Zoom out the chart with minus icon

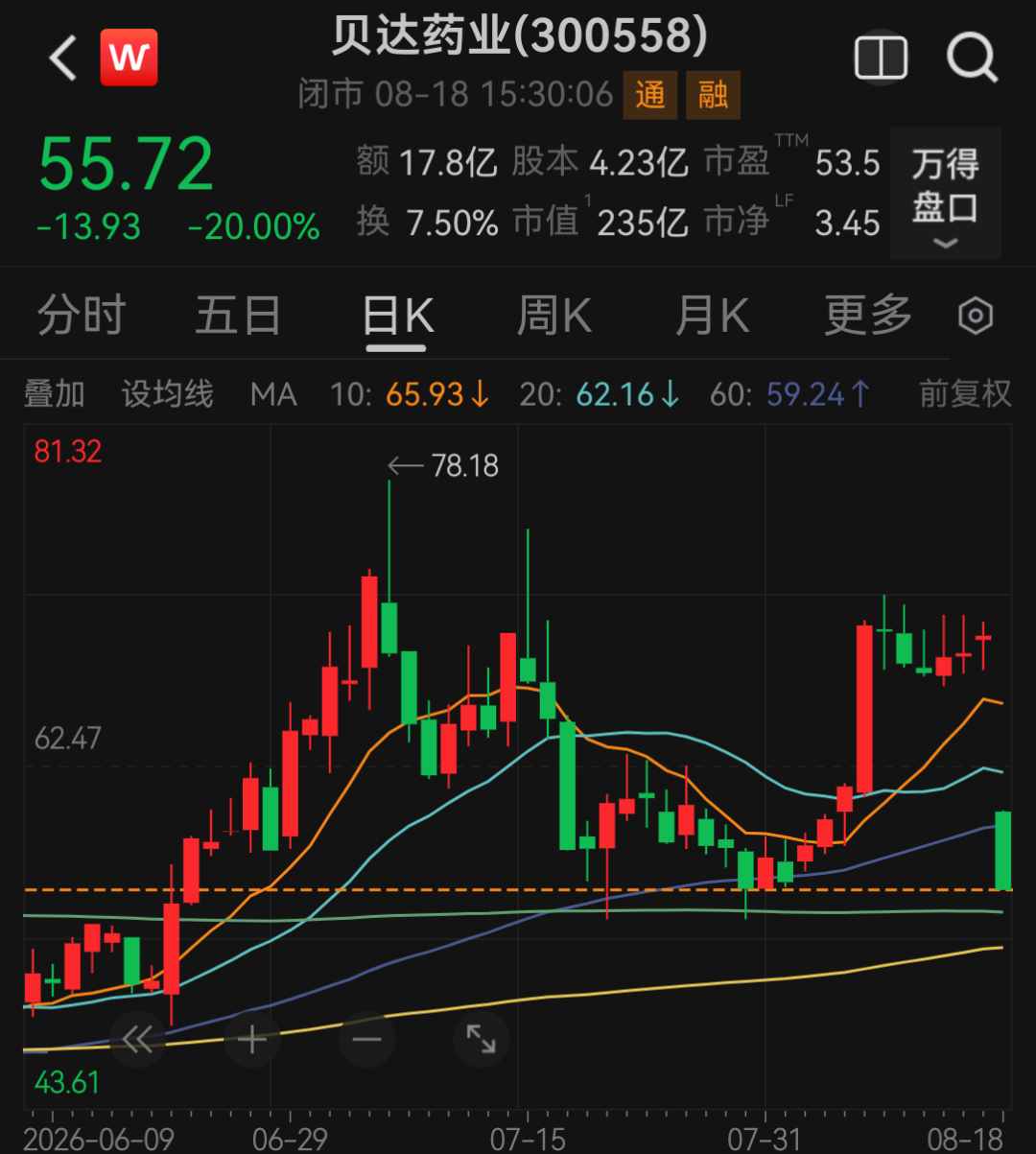tap(366, 1039)
